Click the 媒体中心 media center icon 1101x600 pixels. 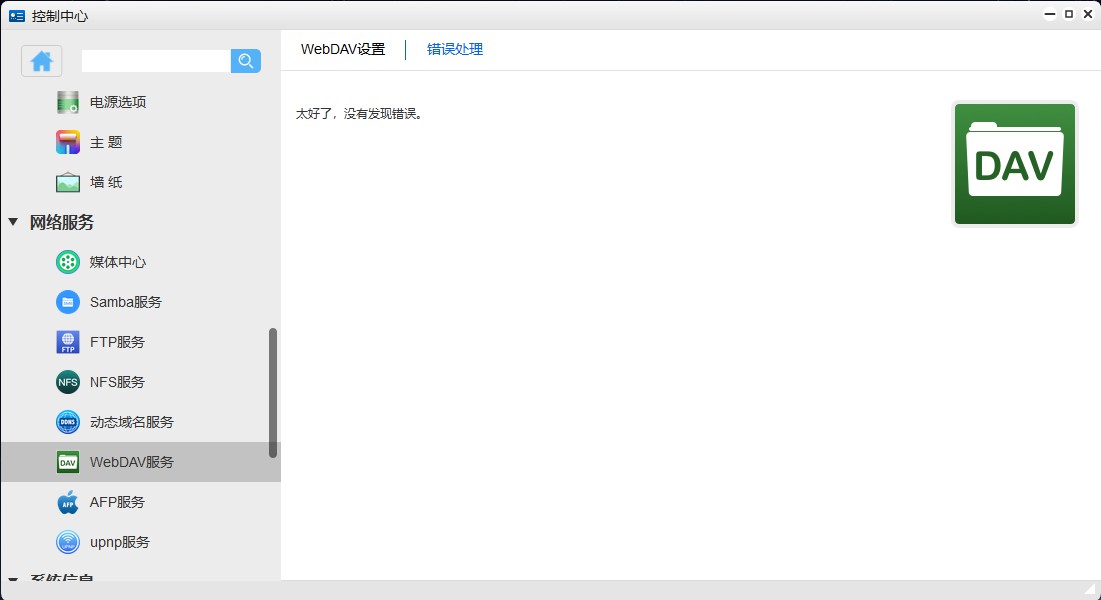(68, 262)
